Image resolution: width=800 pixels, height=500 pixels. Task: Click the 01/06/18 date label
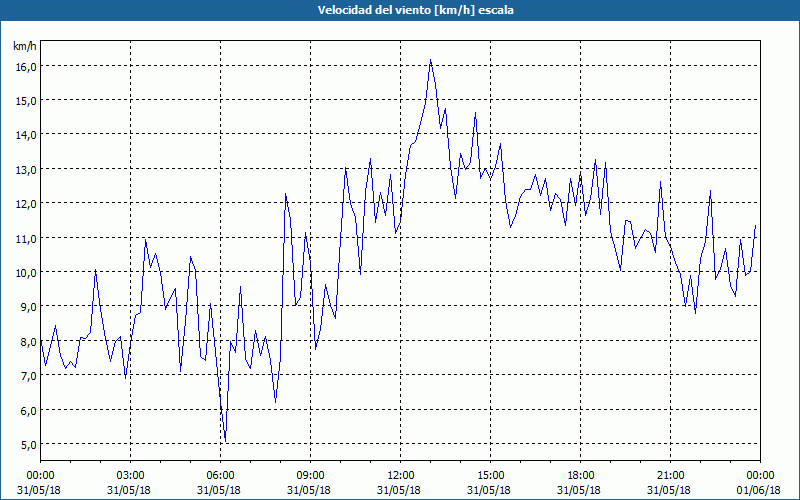[x=759, y=490]
